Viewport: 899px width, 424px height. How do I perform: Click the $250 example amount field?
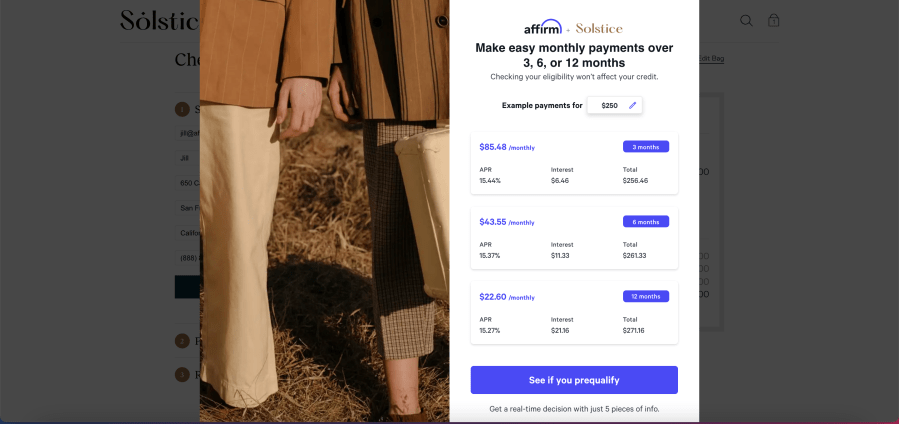pos(609,105)
